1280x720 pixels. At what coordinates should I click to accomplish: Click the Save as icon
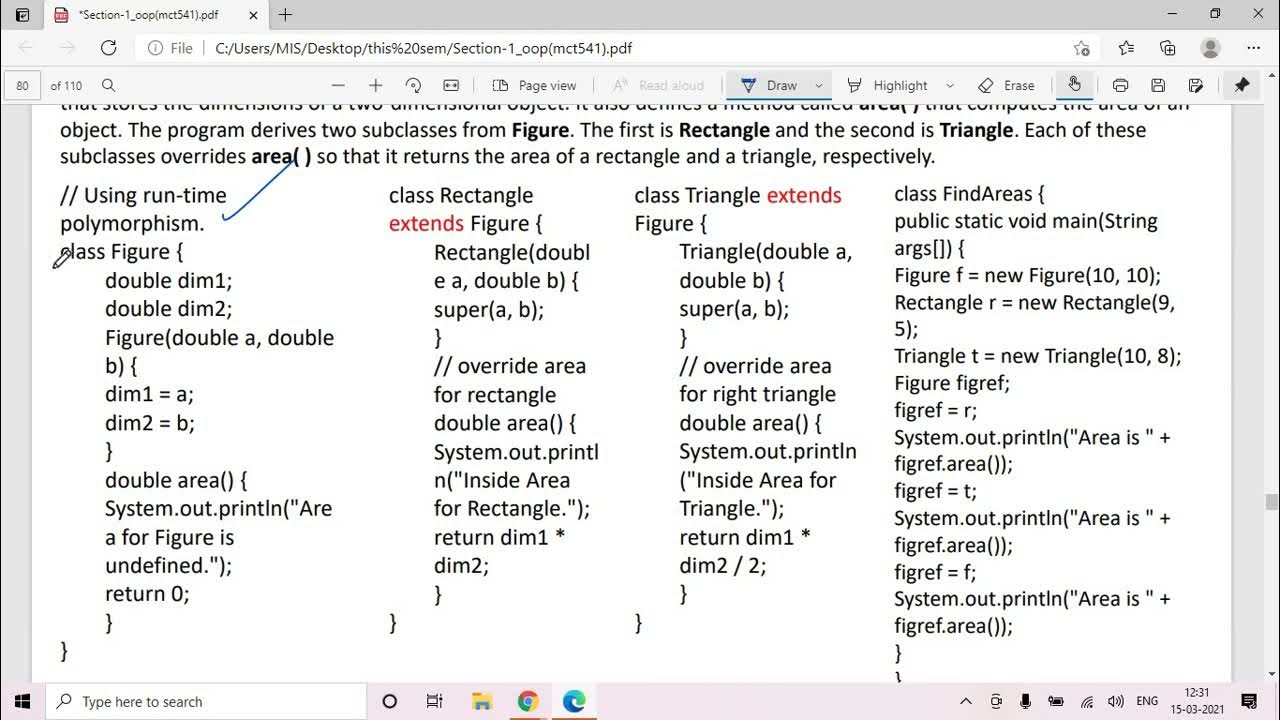point(1196,86)
